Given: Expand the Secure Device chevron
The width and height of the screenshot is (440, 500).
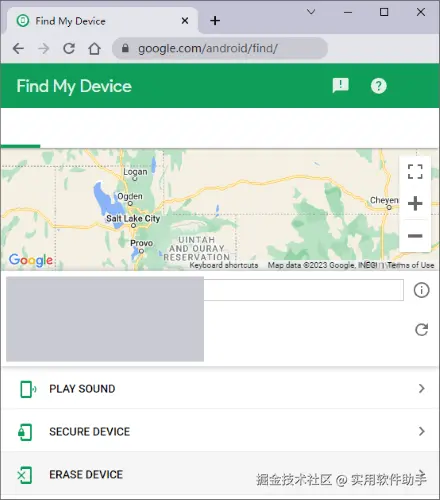Looking at the screenshot, I should pyautogui.click(x=422, y=431).
